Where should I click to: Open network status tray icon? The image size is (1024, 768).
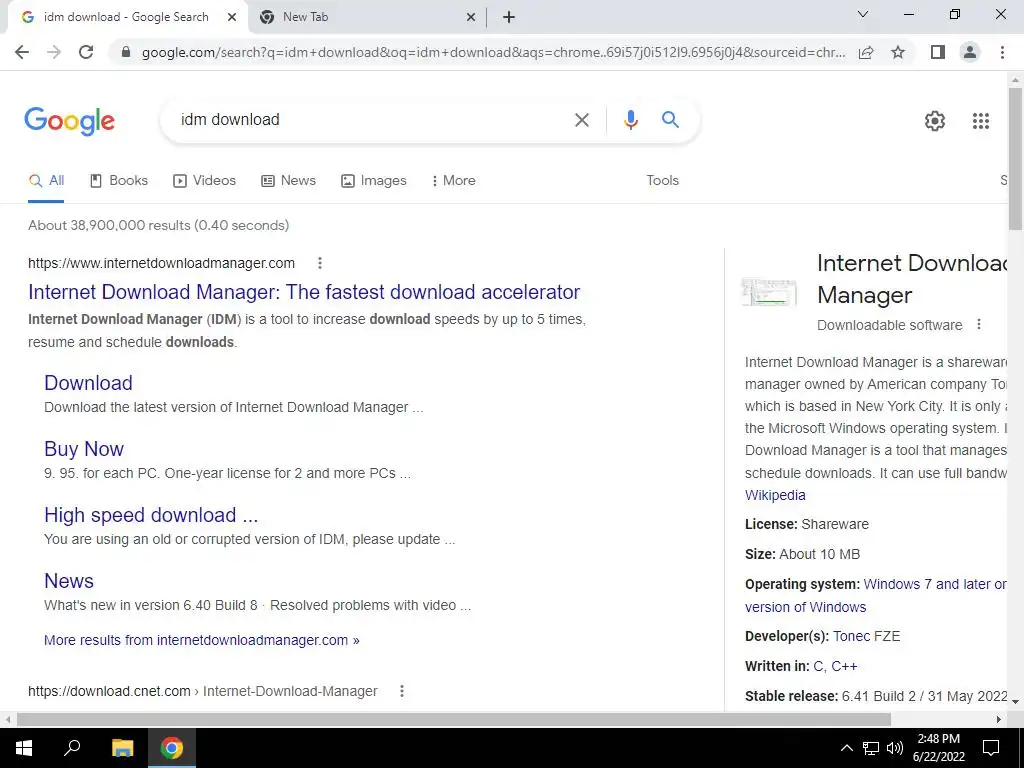(871, 748)
